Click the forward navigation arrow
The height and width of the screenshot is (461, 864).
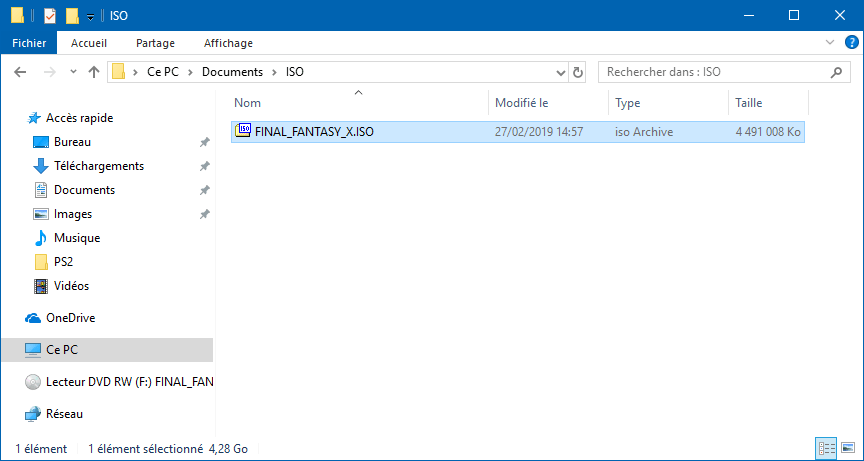click(50, 72)
